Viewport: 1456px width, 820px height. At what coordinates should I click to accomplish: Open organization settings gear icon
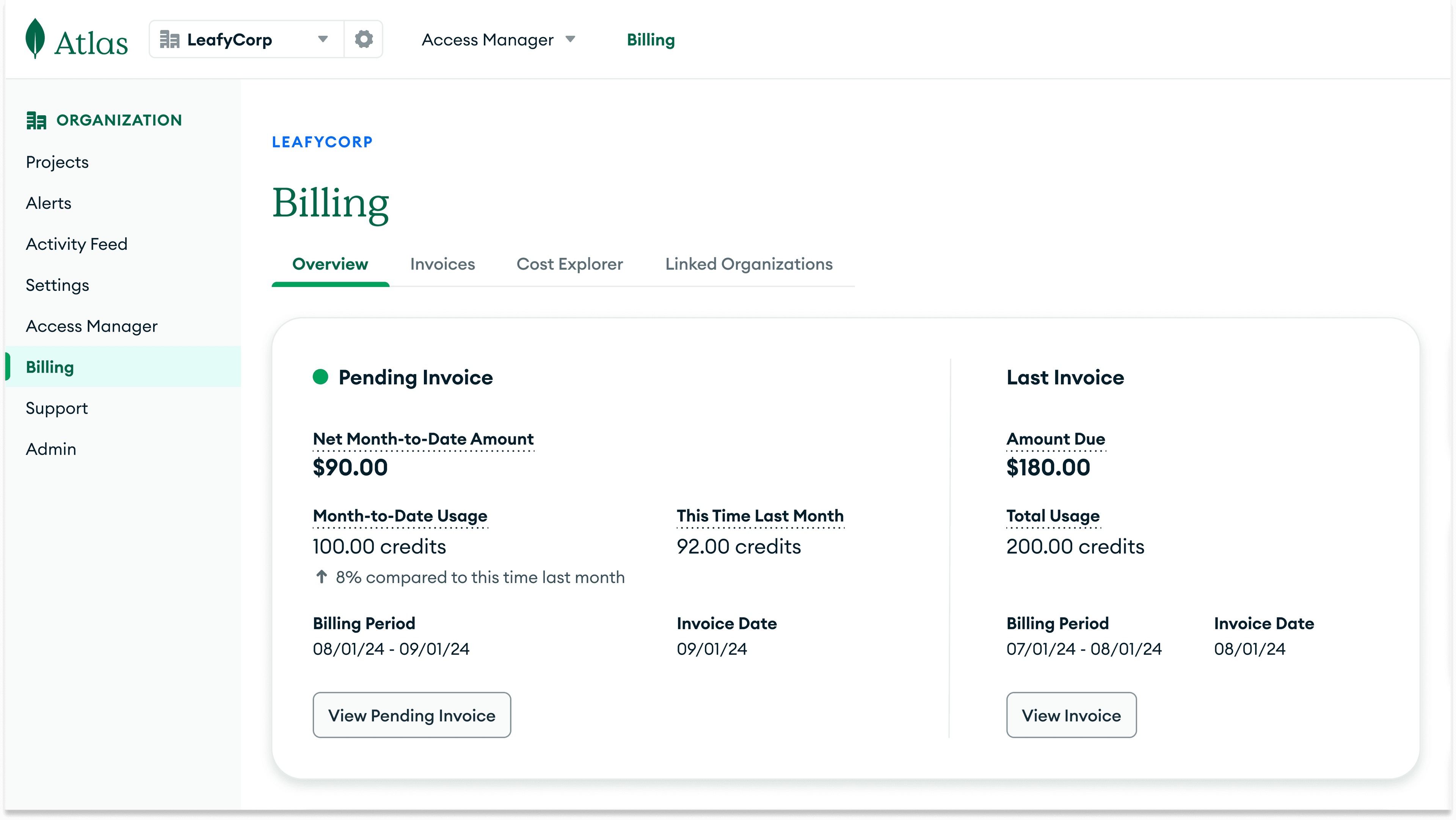pos(364,39)
